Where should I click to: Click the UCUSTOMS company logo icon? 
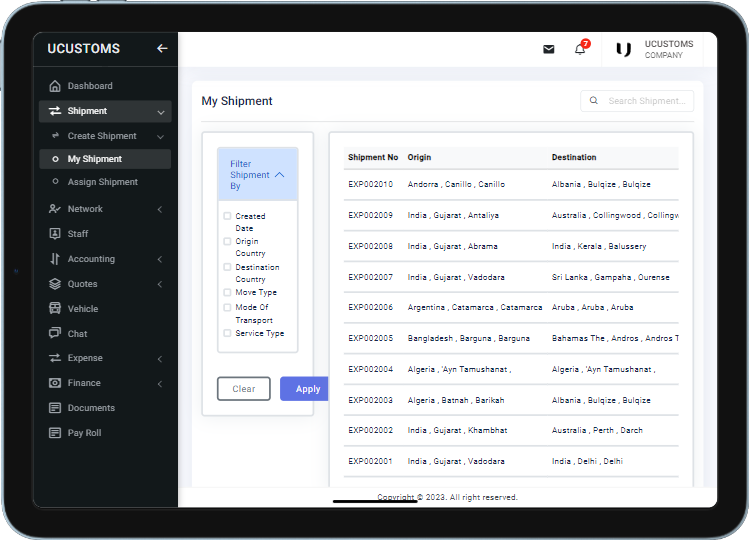click(624, 49)
